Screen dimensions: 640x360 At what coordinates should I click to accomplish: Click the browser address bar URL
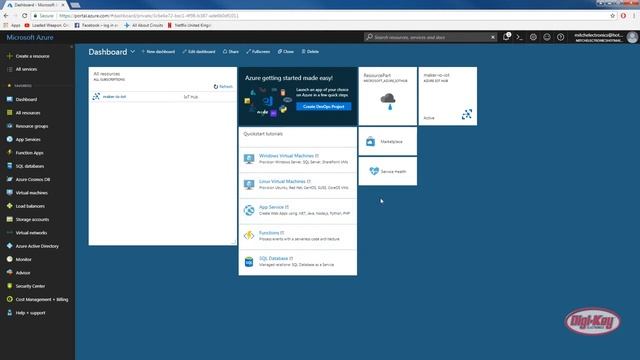click(x=149, y=16)
